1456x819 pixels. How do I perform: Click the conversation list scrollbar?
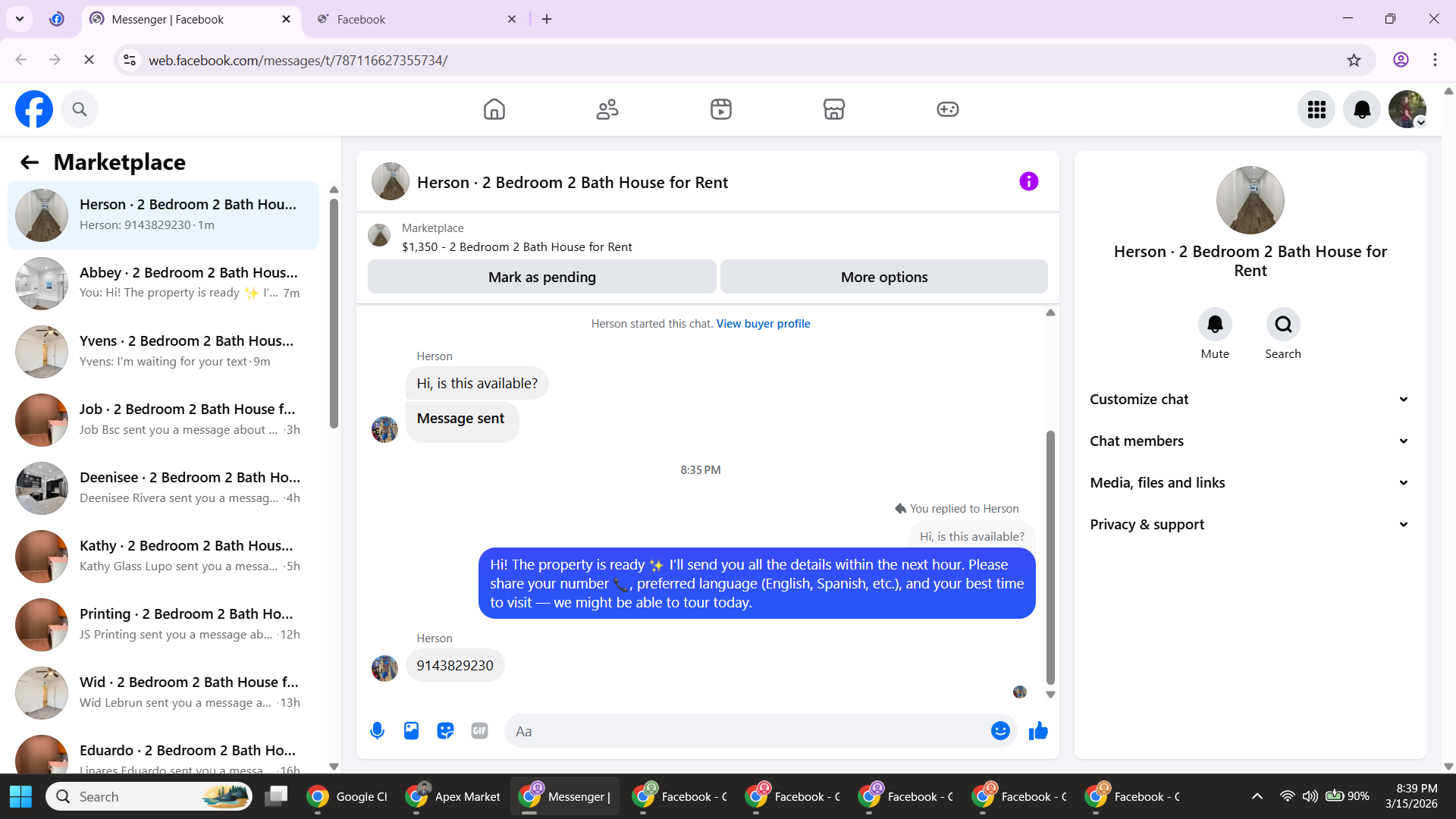point(334,314)
